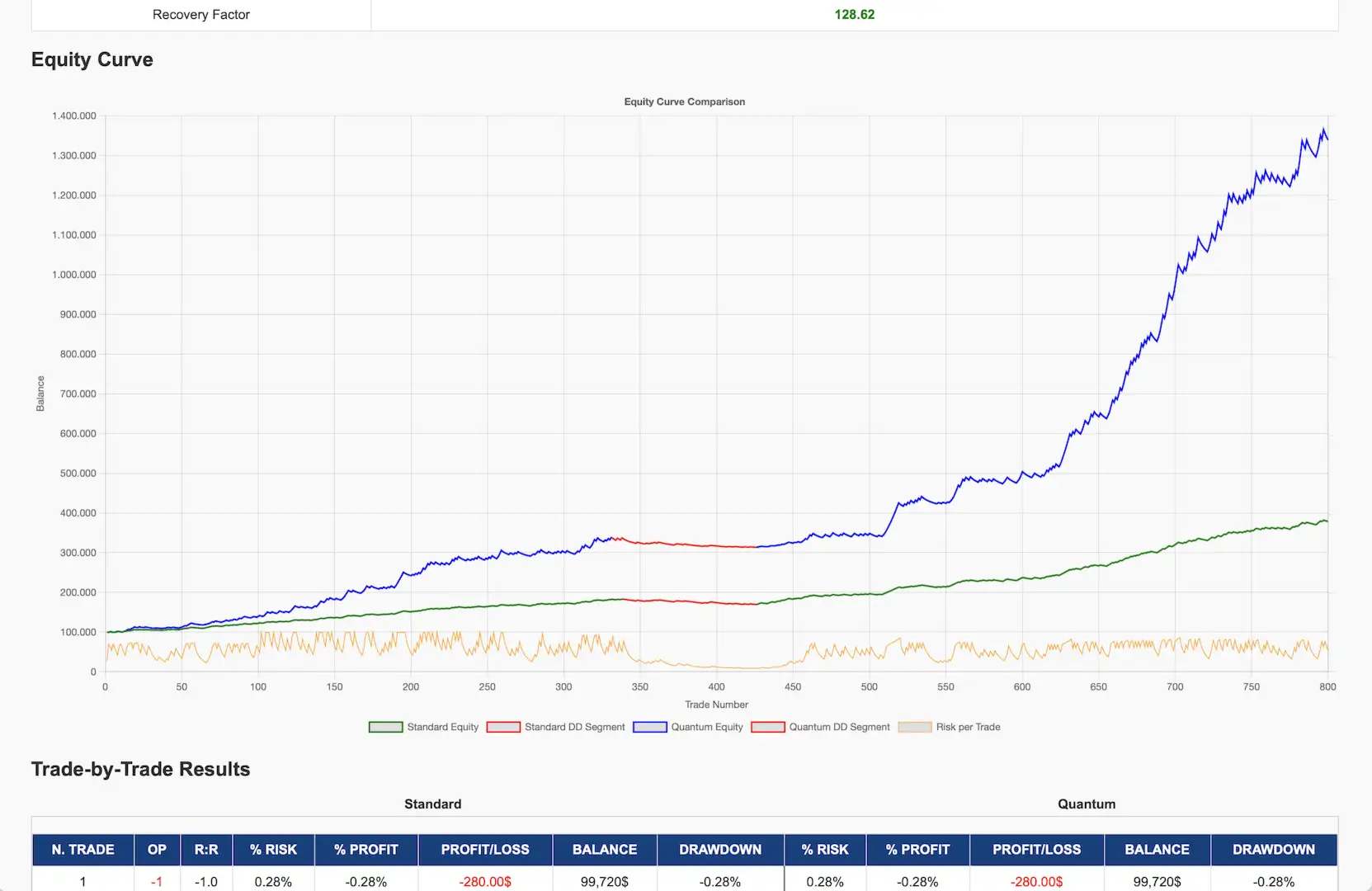Screen dimensions: 1372x891
Task: Click the Standard -280.00$ profit/loss cell
Action: pos(485,881)
